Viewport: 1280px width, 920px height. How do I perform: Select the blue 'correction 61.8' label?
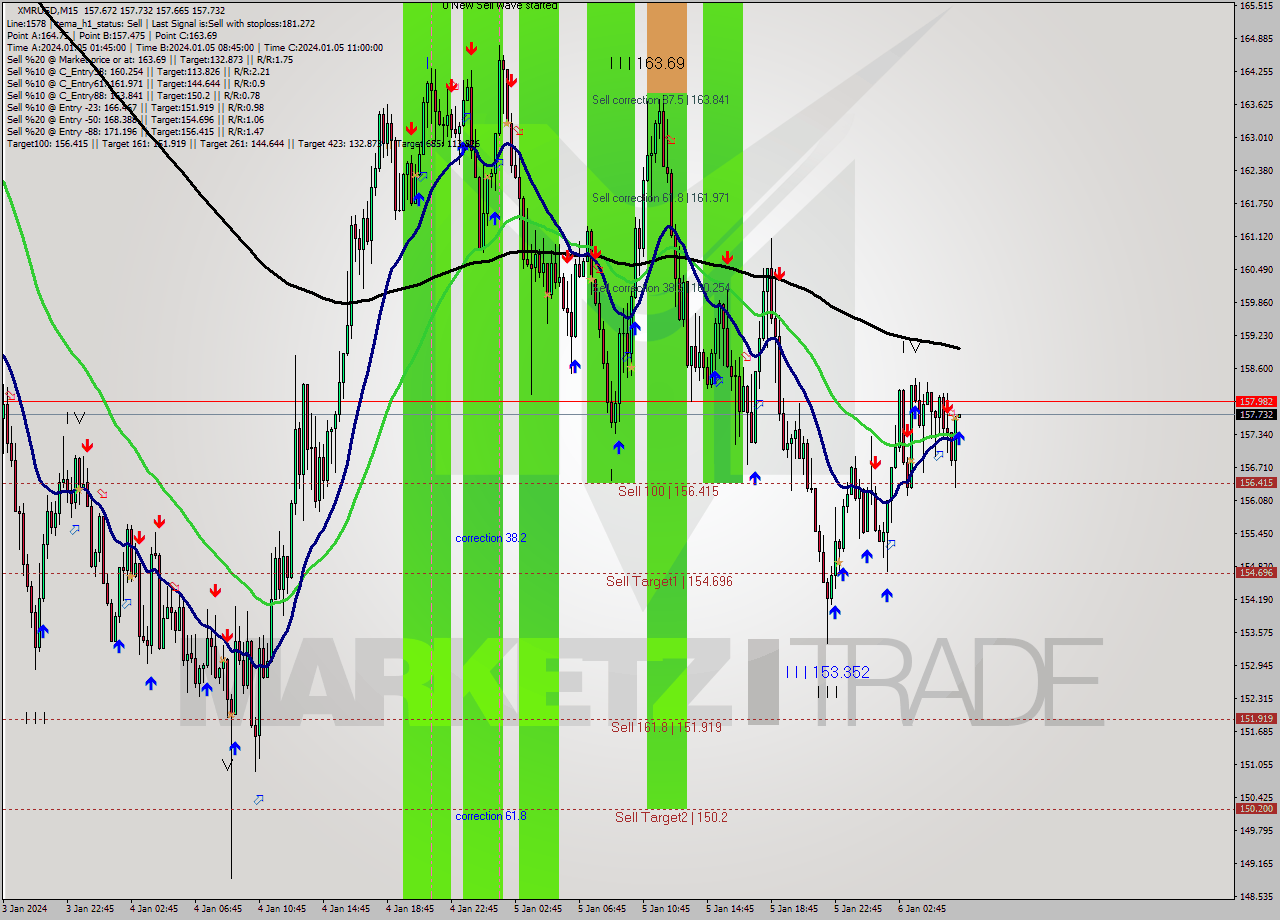490,816
